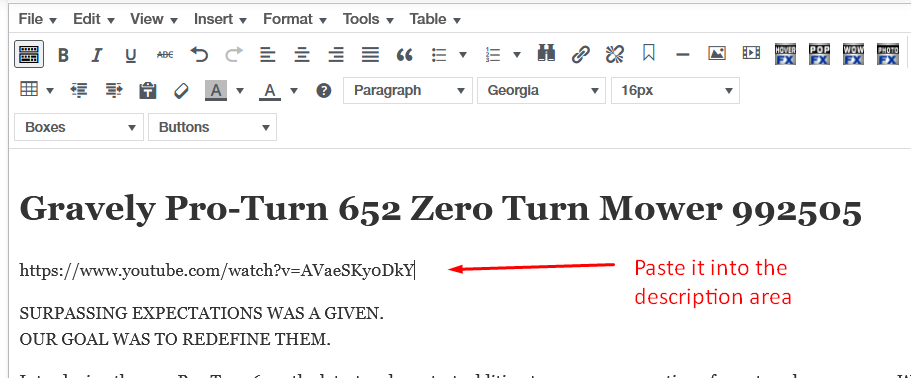Image resolution: width=911 pixels, height=378 pixels.
Task: Apply strikethrough formatting
Action: [165, 55]
